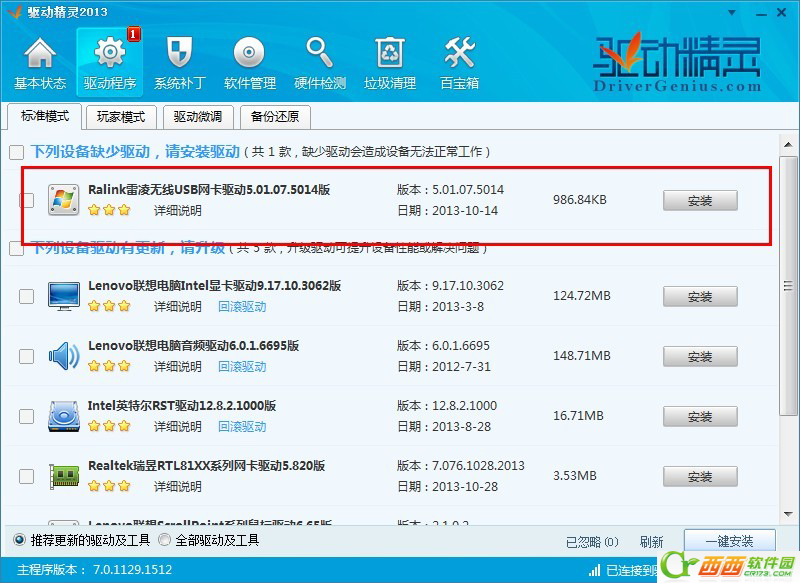Viewport: 800px width, 583px height.
Task: Check the Realtek RTL81XX网卡驱动 checkbox
Action: 27,476
